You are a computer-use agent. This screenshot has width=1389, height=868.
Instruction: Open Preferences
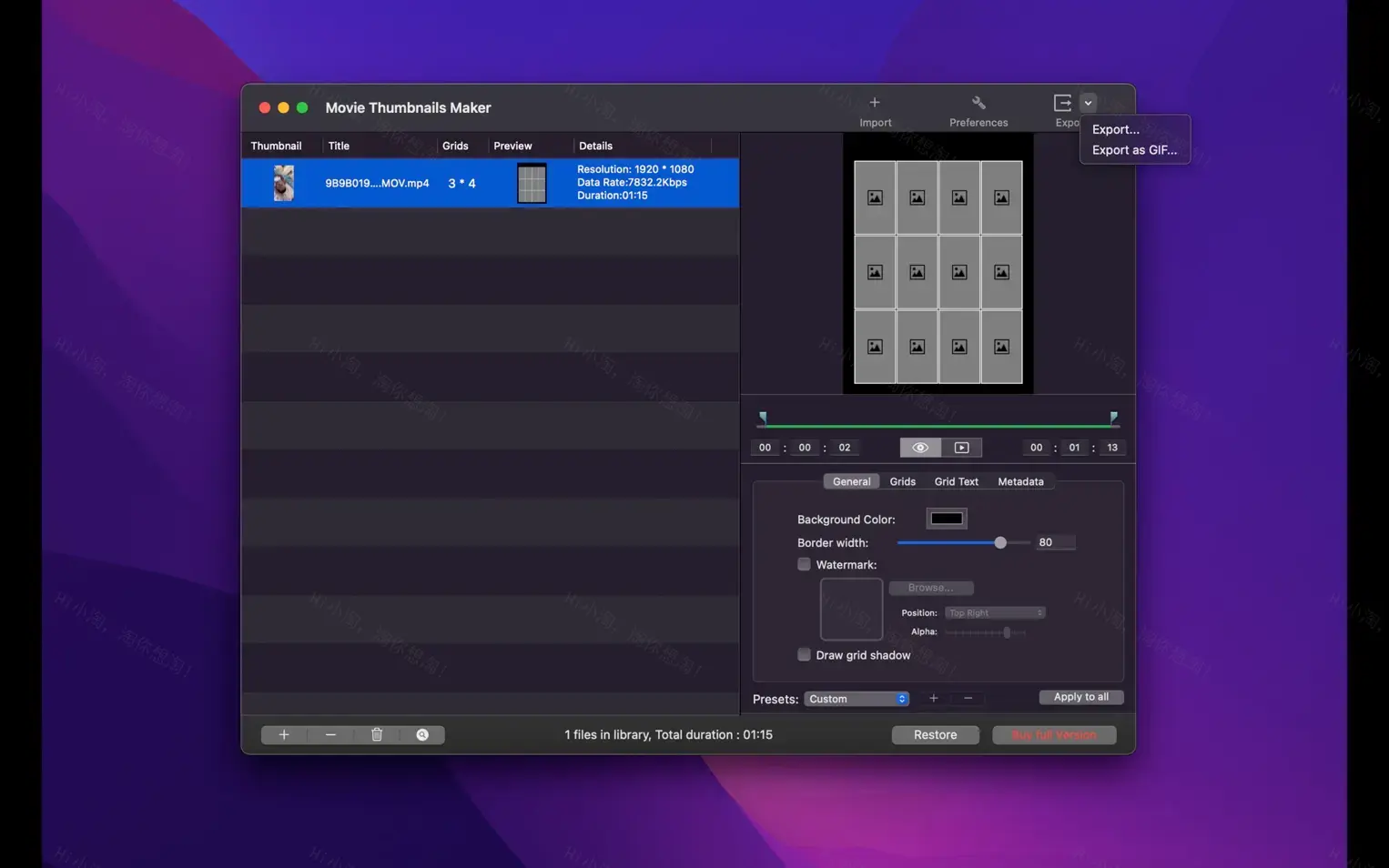(x=978, y=109)
